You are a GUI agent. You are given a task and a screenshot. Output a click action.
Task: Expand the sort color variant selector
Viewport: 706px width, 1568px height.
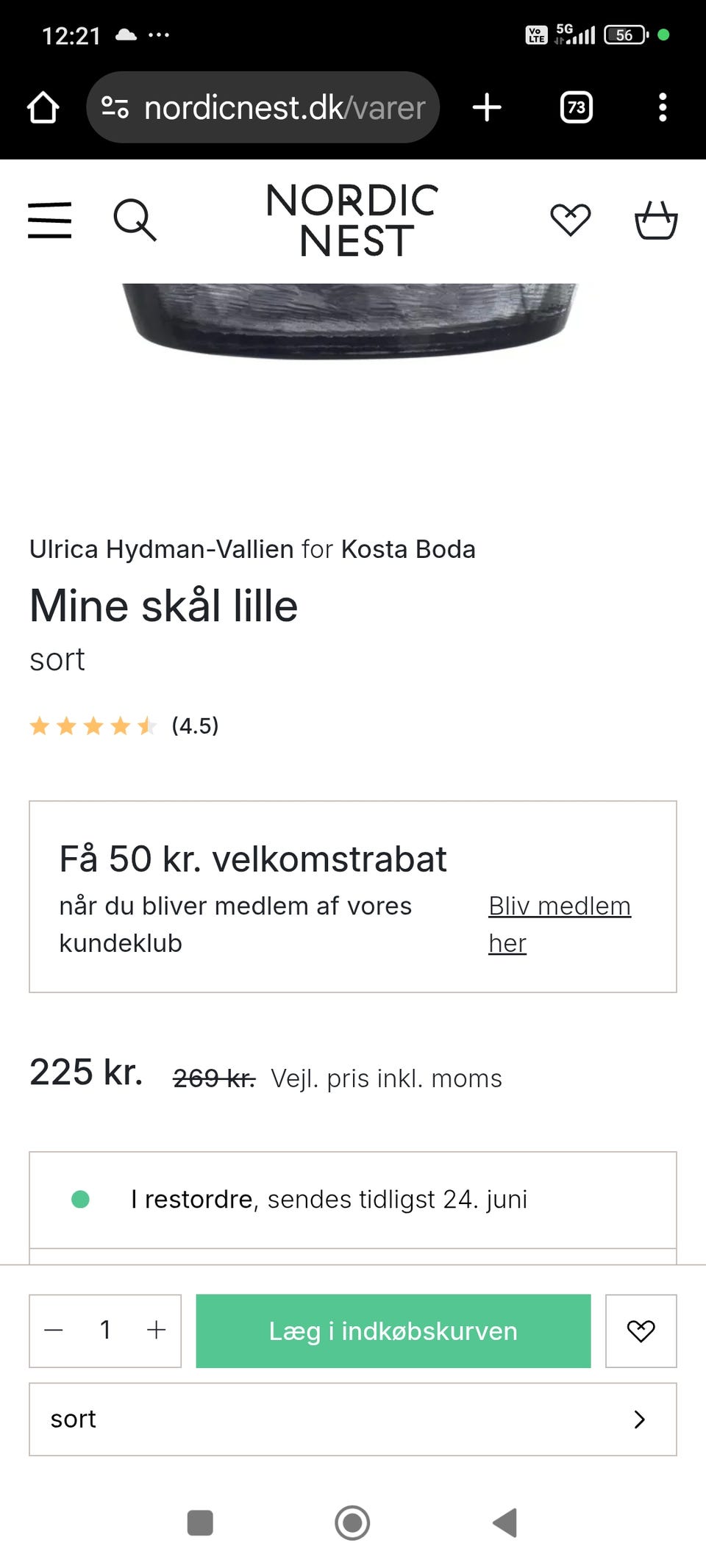[x=353, y=1419]
